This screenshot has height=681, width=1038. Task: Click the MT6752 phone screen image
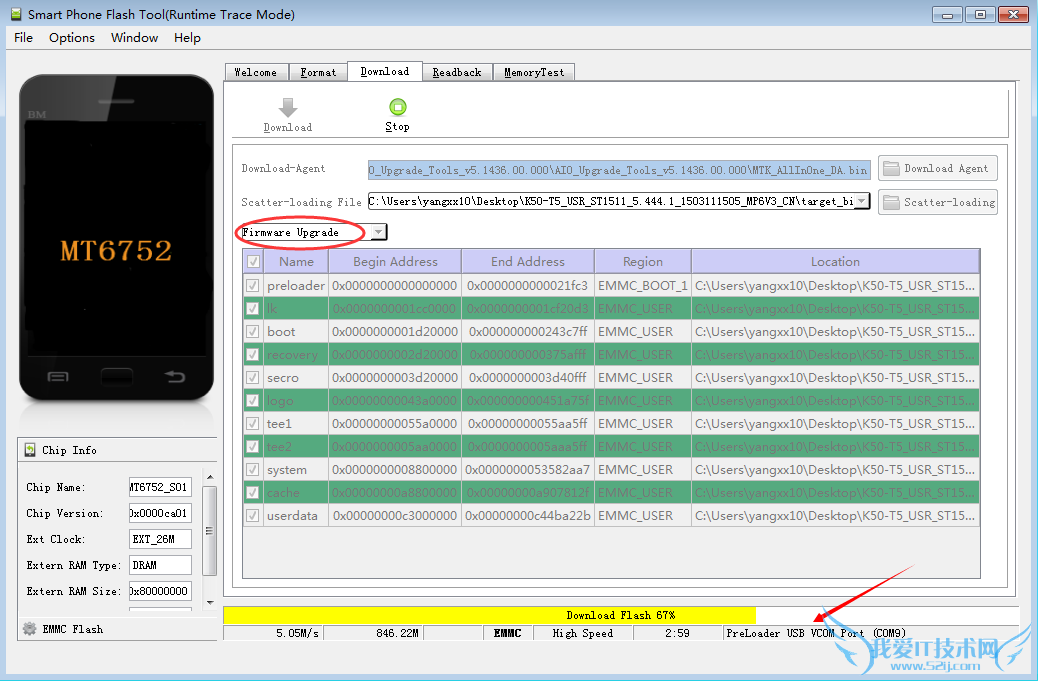(116, 238)
